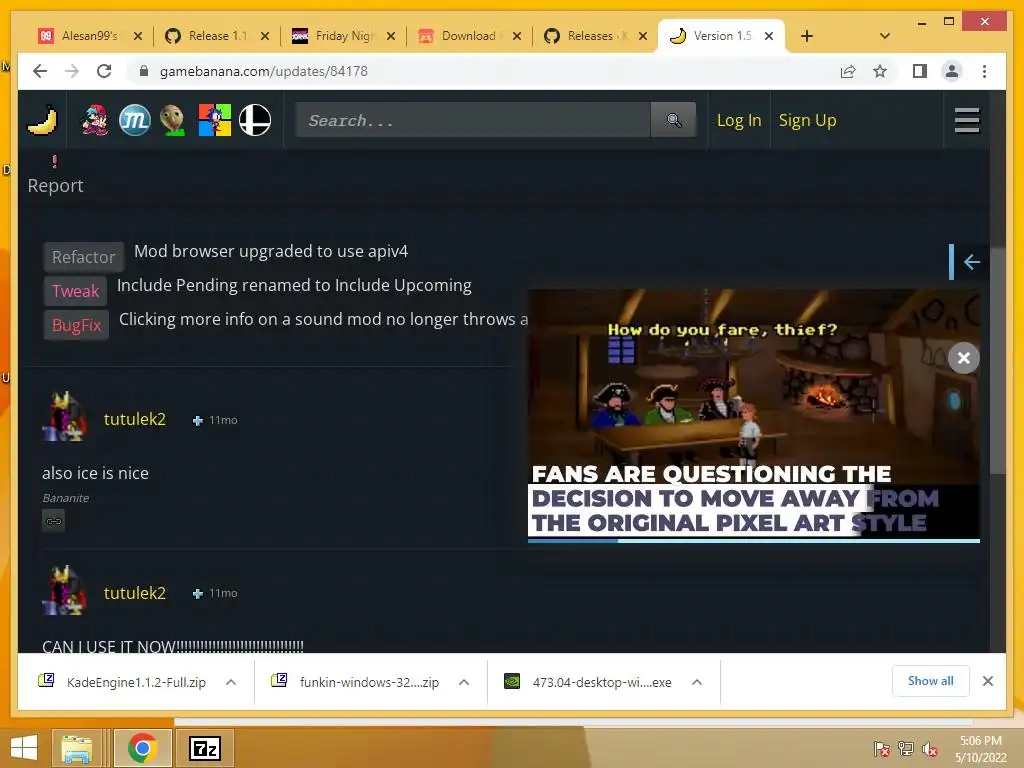
Task: Click the plus icon beside the second 11mo
Action: click(x=198, y=594)
